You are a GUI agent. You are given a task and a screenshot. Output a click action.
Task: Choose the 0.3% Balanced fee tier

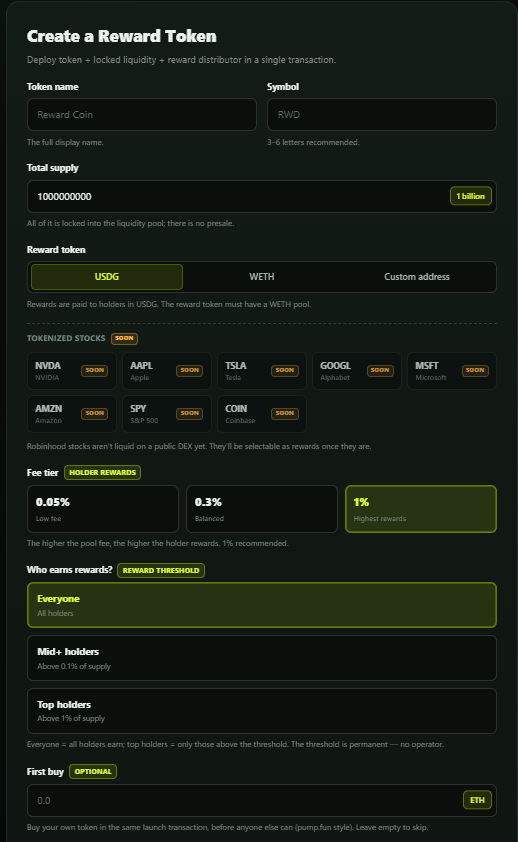click(262, 509)
